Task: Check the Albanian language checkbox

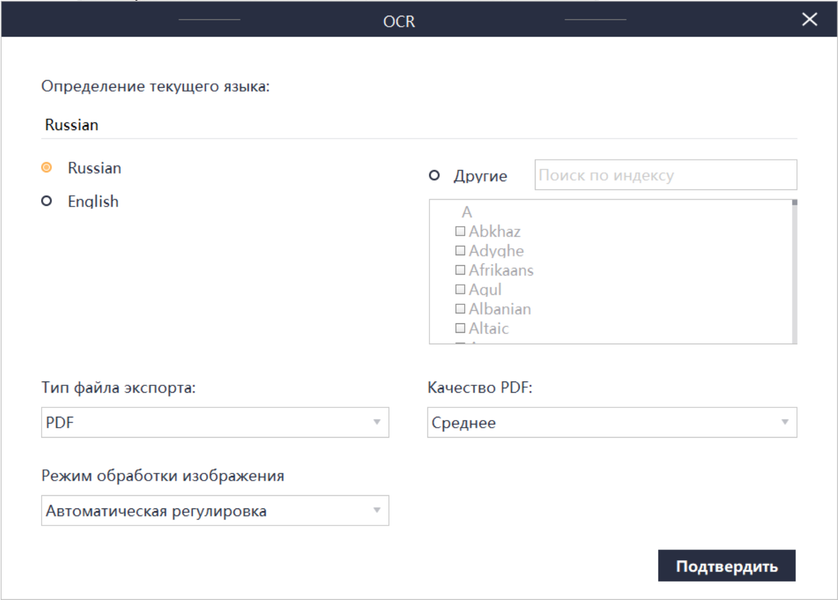Action: click(460, 309)
